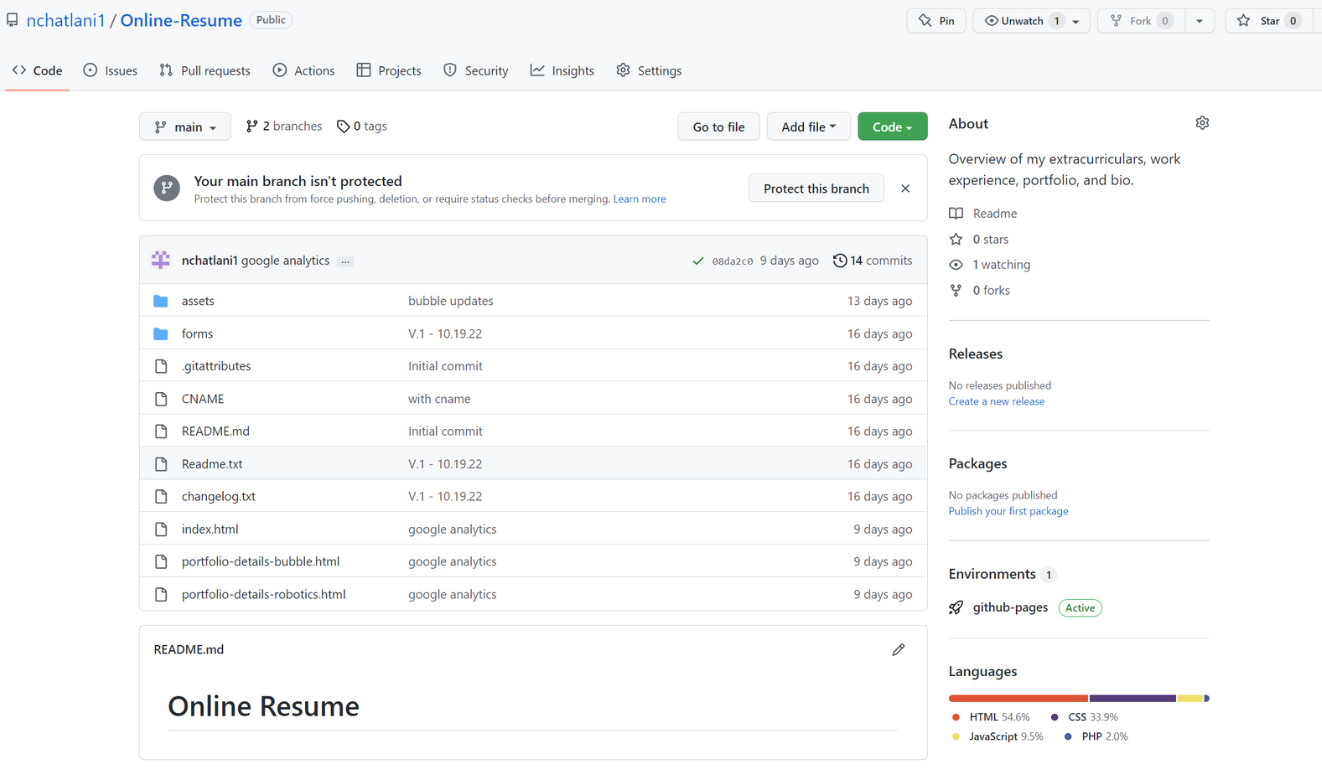The height and width of the screenshot is (780, 1322).
Task: Click the PHP 2.0% language entry
Action: 1096,737
